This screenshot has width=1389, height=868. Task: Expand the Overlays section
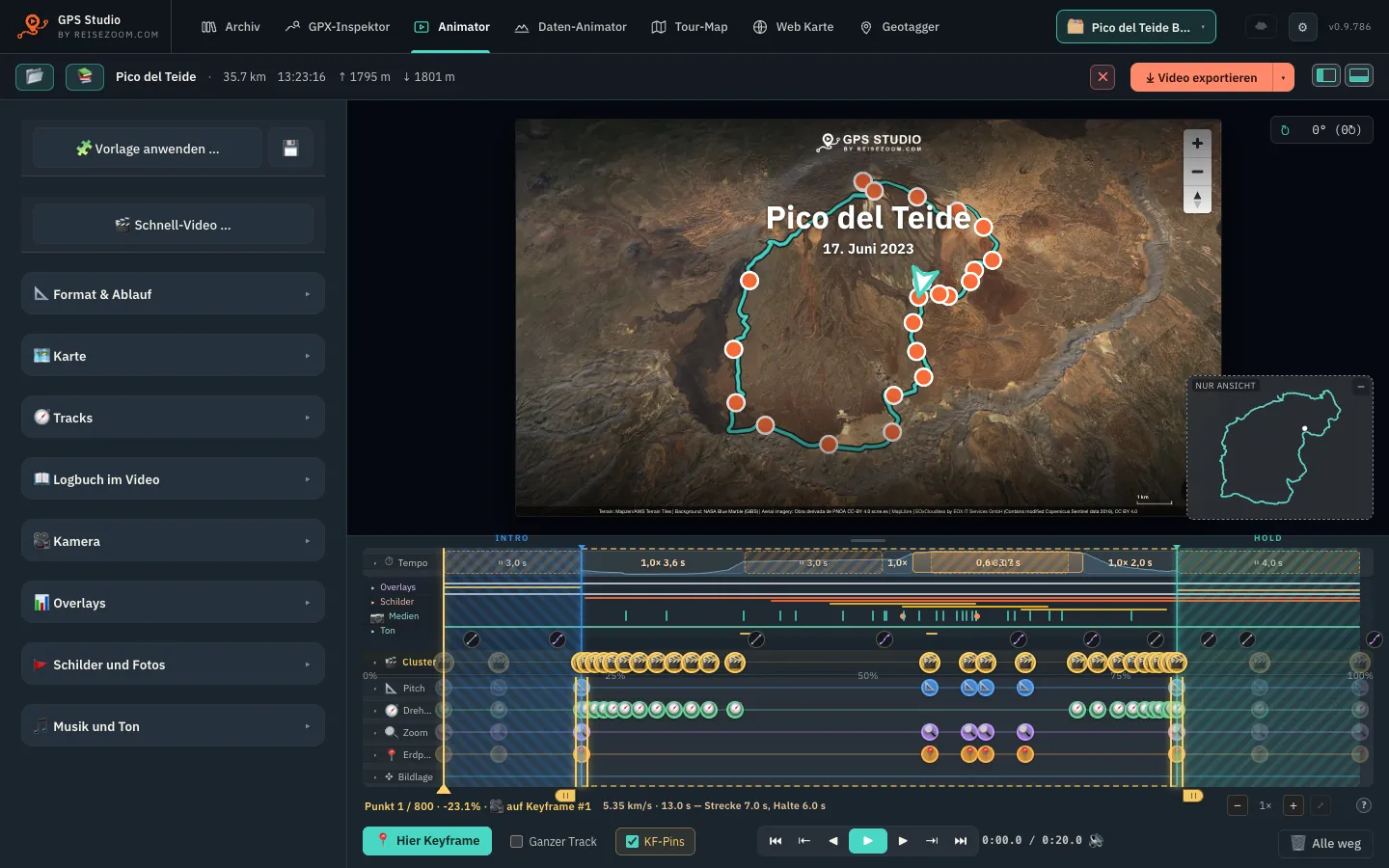(173, 603)
